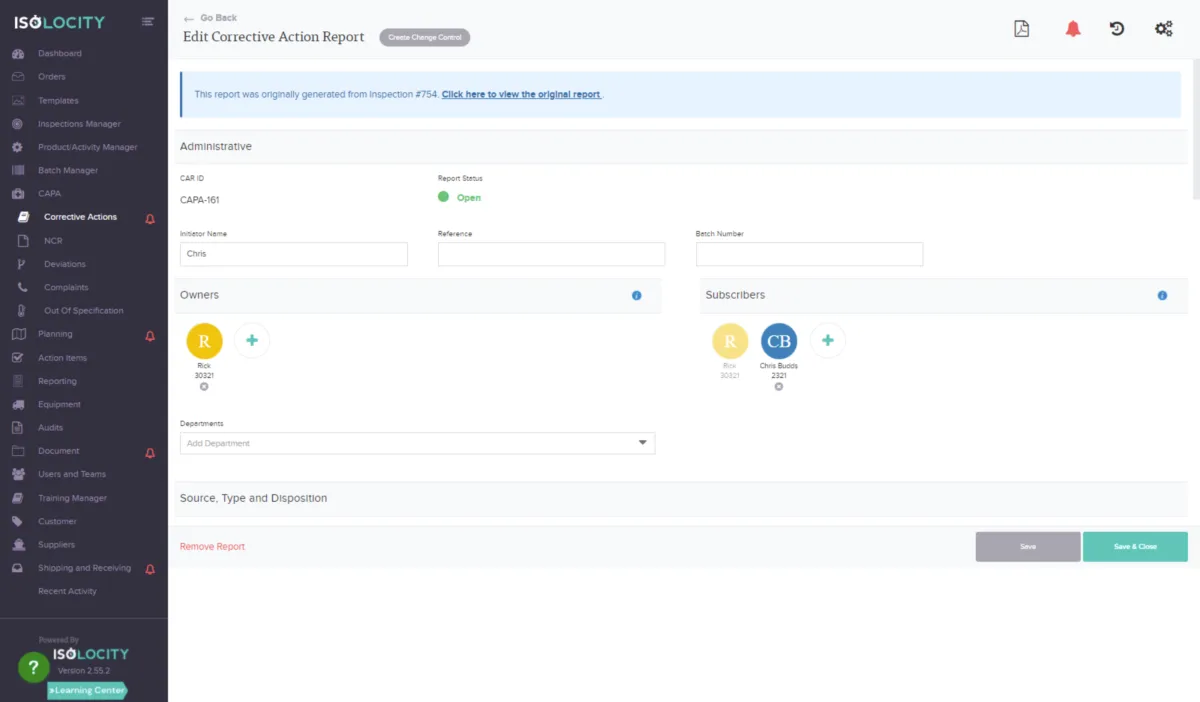Remove subscriber Chris Budds with x icon
This screenshot has width=1200, height=702.
(779, 386)
